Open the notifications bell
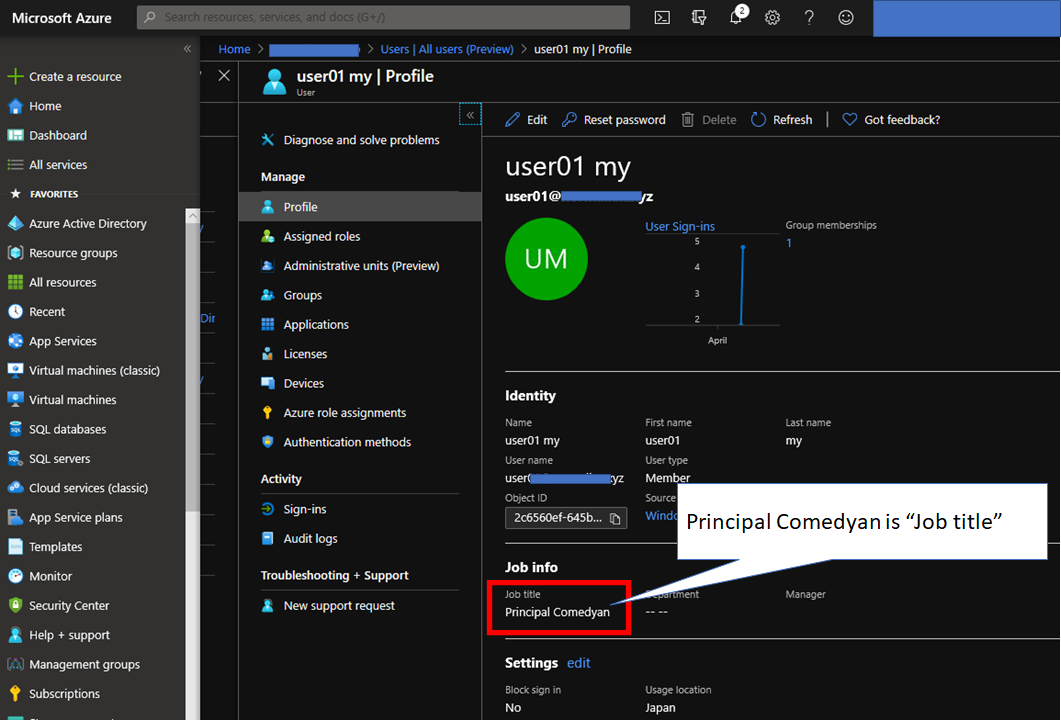1061x720 pixels. [x=736, y=18]
